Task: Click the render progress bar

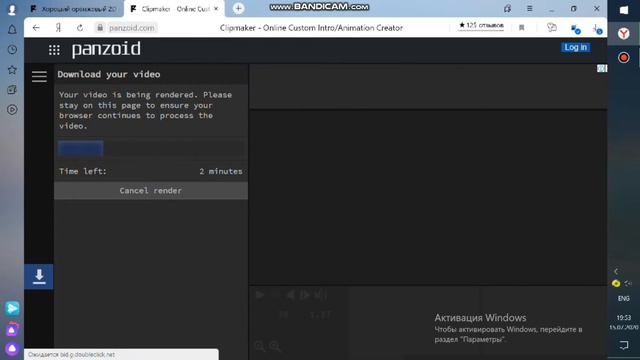Action: coord(151,148)
